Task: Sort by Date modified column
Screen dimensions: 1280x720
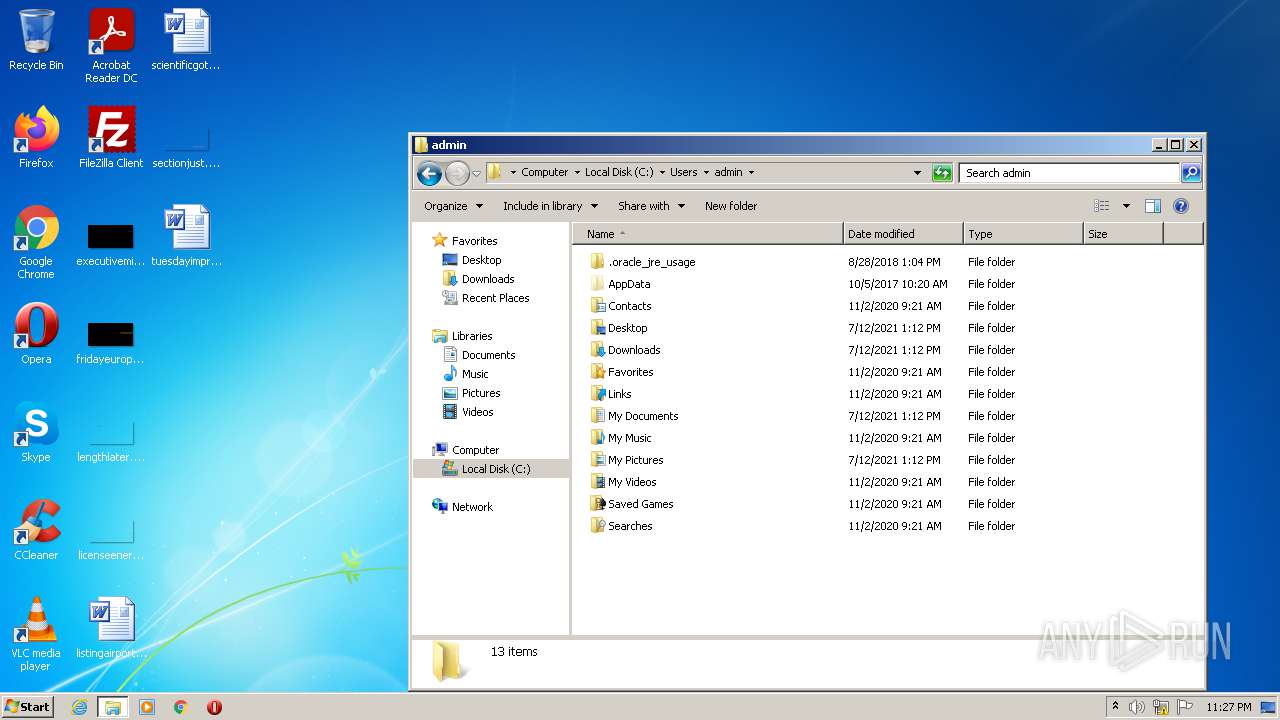Action: [904, 234]
